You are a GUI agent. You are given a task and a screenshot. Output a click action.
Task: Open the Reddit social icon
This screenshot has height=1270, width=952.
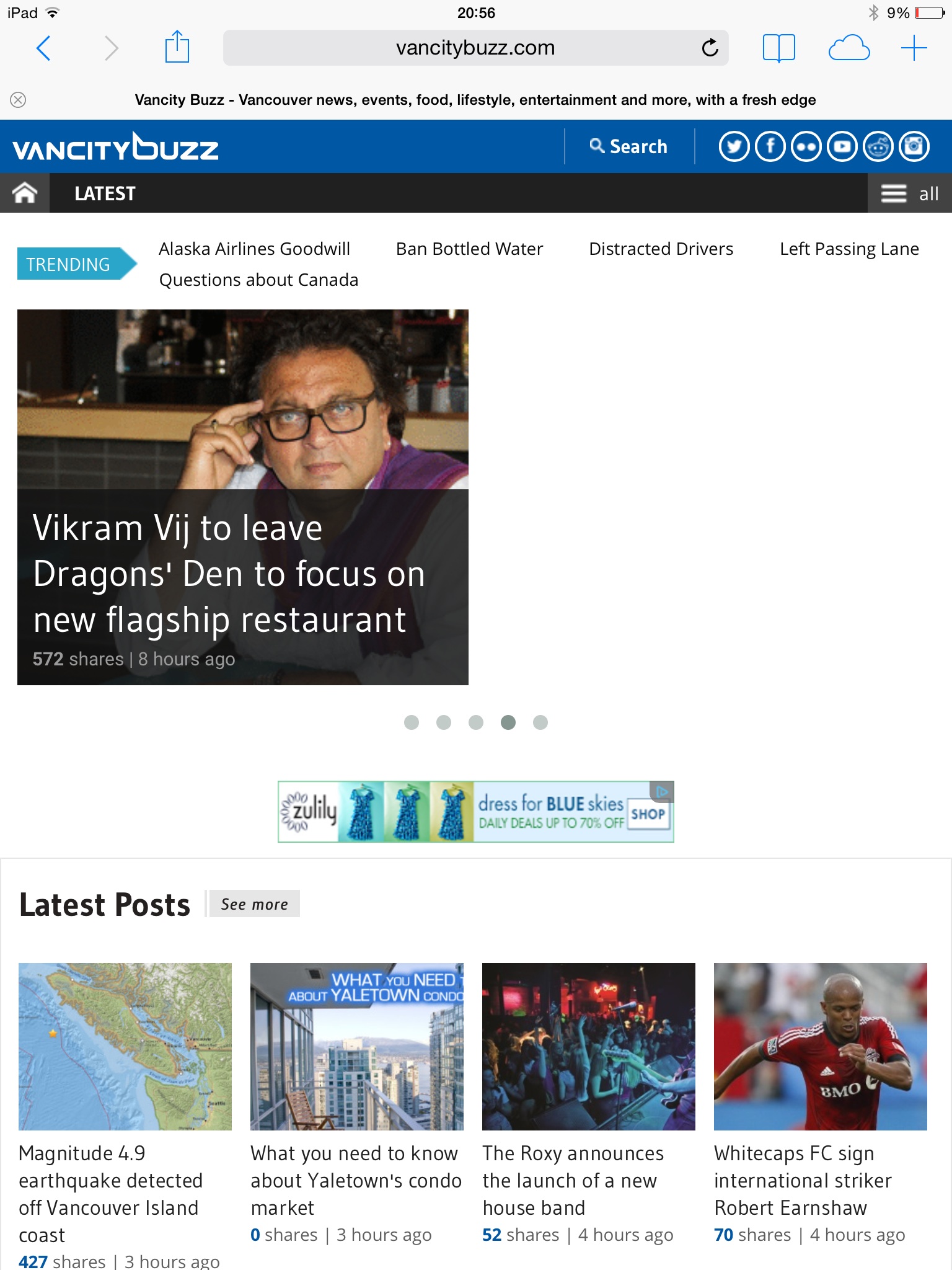[878, 147]
